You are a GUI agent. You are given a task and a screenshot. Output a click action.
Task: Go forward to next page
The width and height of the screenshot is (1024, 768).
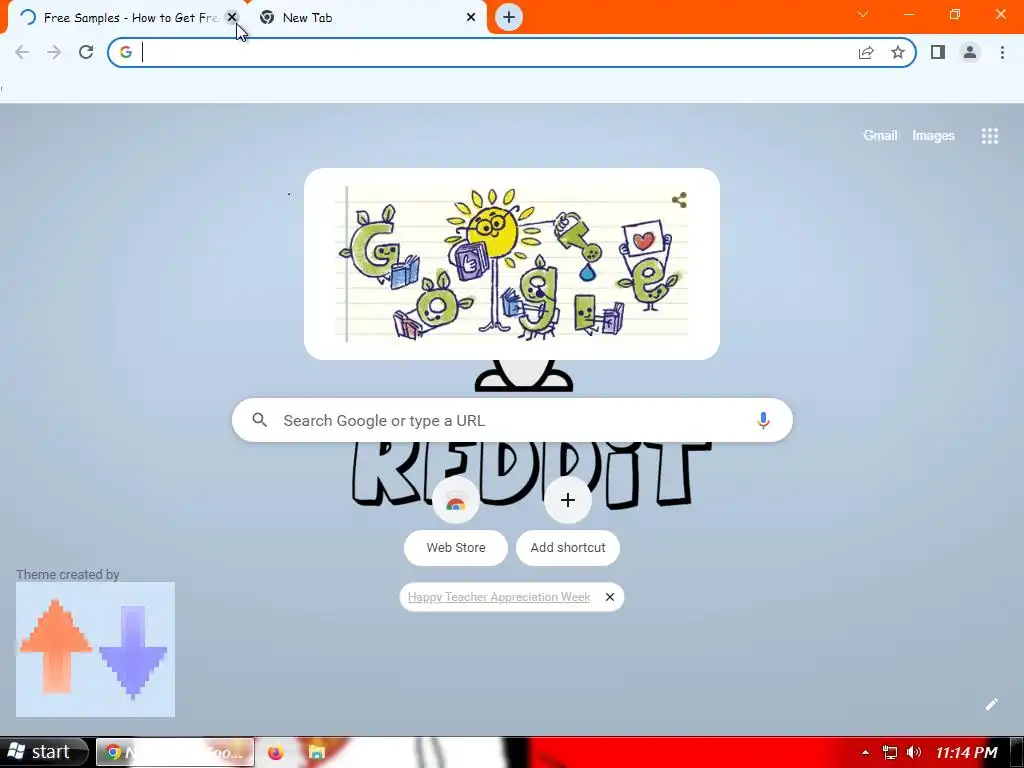(x=54, y=52)
